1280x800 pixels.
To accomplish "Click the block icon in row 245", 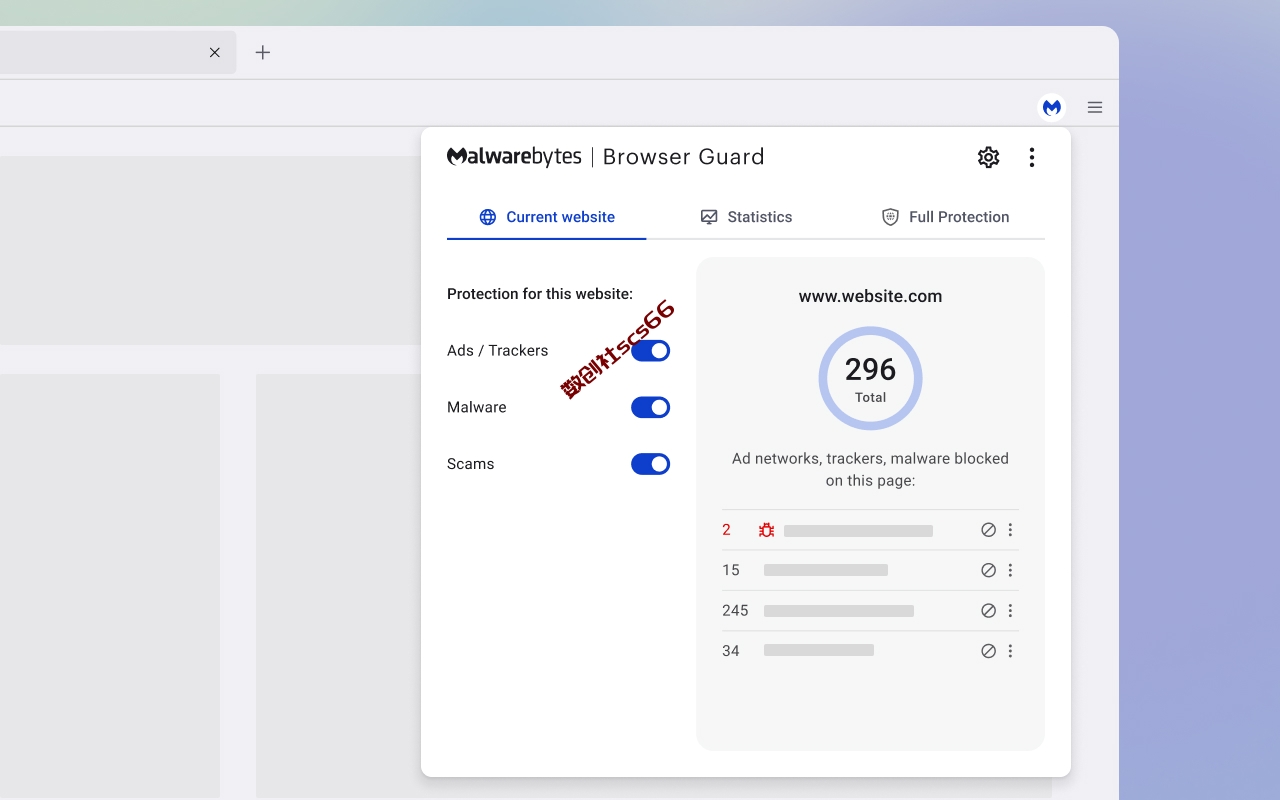I will click(988, 610).
